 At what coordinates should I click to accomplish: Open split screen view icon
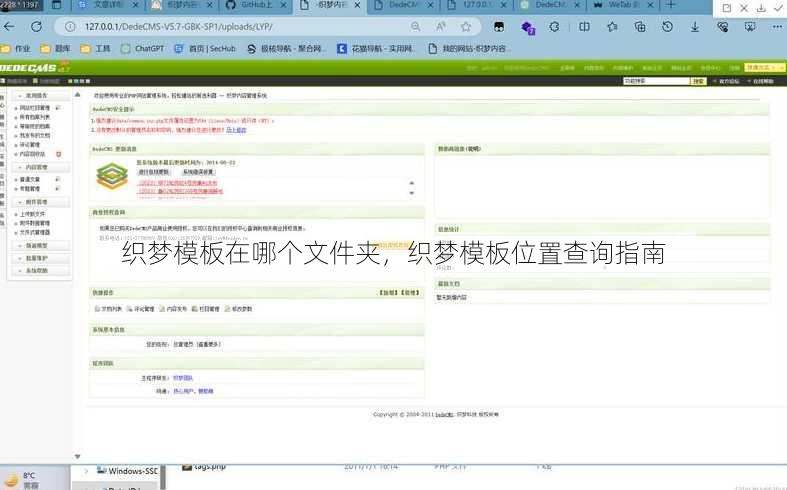pos(584,27)
